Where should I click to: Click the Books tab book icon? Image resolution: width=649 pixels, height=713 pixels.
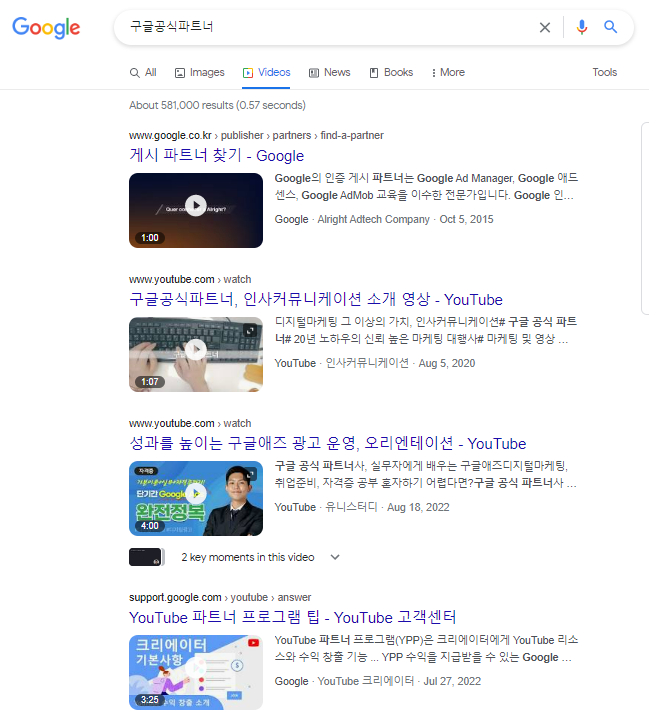[374, 73]
